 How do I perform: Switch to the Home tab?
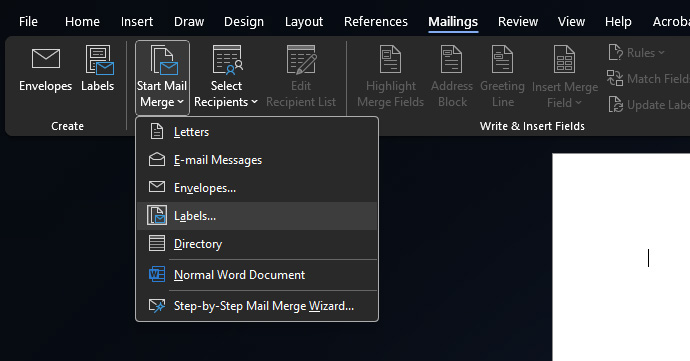82,22
